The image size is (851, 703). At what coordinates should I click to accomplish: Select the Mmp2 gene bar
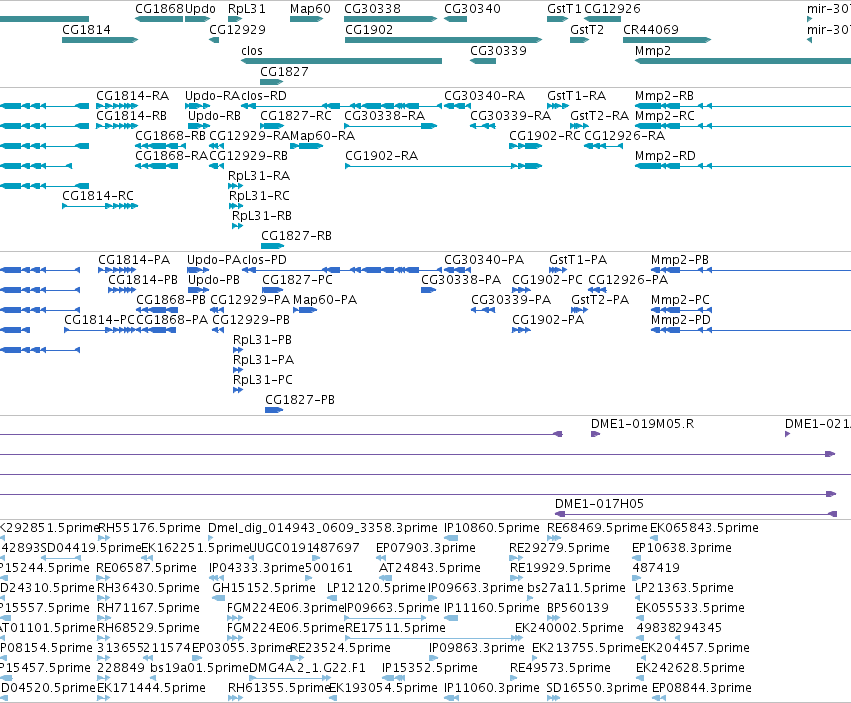743,61
